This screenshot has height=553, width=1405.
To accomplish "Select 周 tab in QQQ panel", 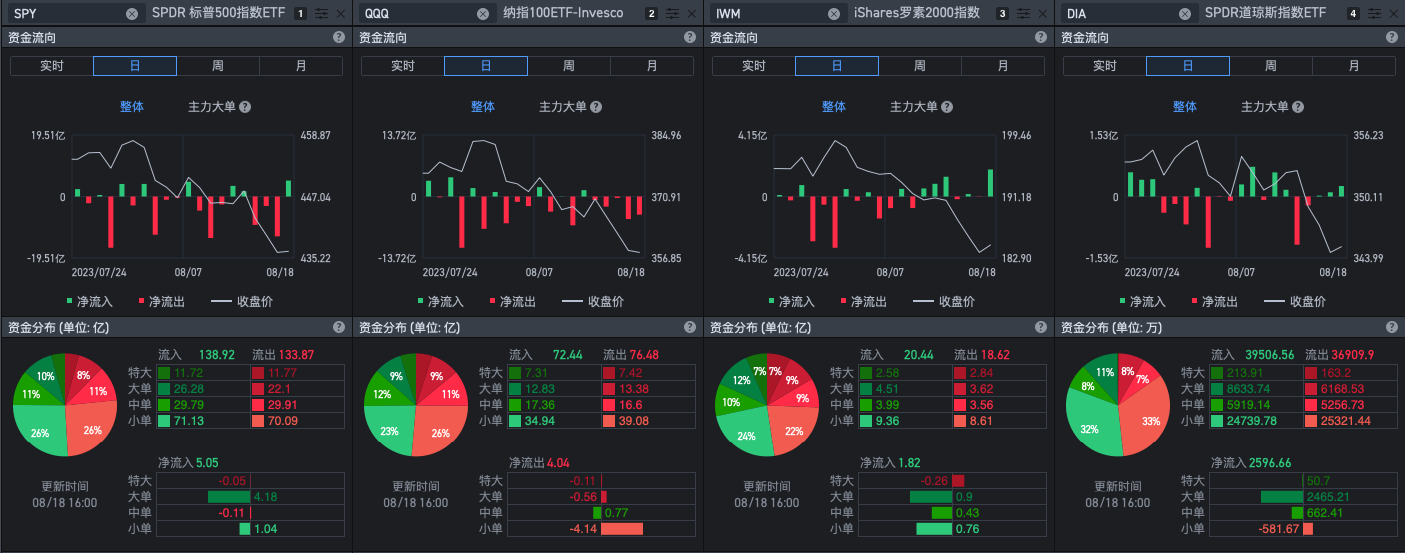I will (568, 66).
